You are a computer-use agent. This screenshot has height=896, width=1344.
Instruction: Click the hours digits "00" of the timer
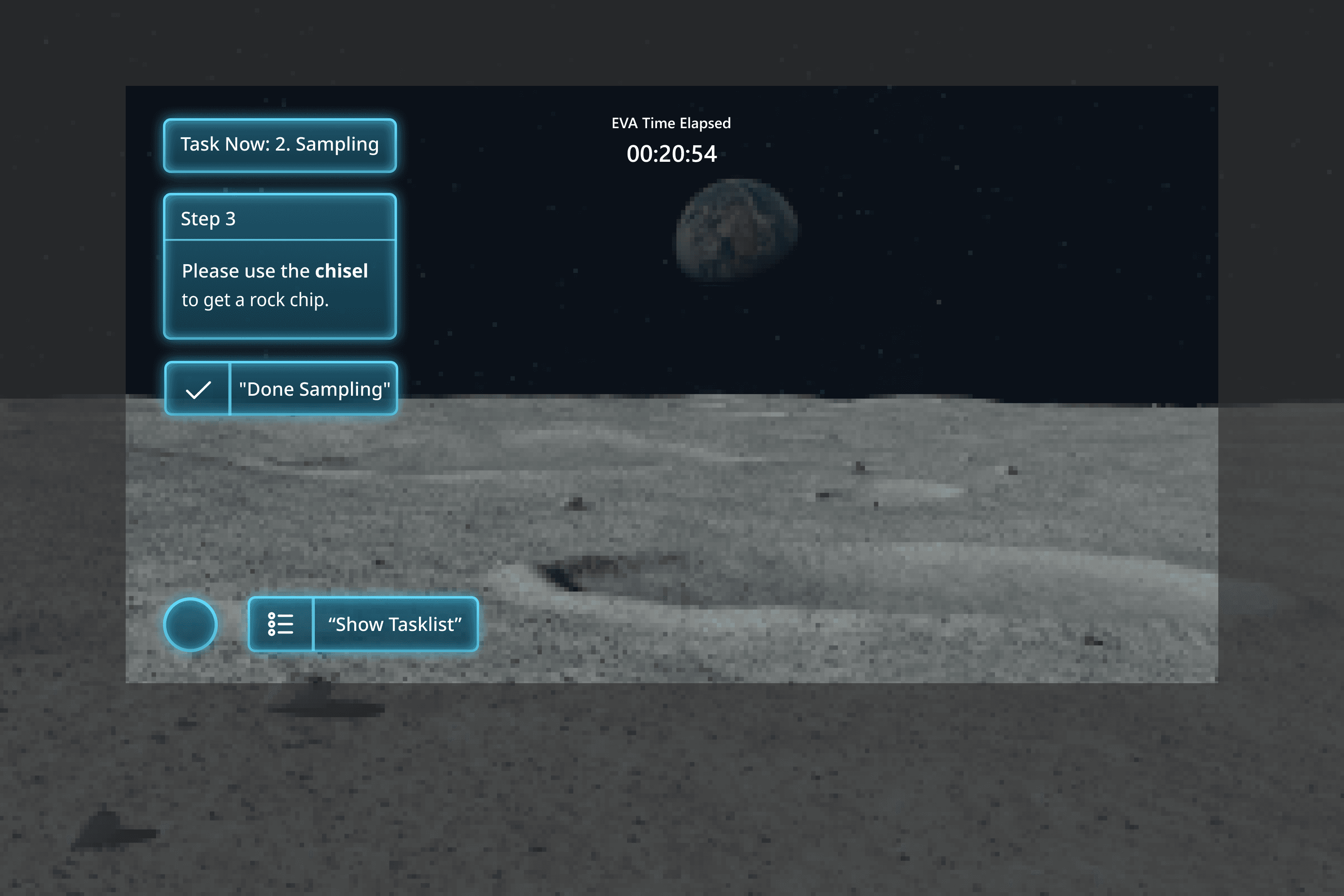pos(639,154)
